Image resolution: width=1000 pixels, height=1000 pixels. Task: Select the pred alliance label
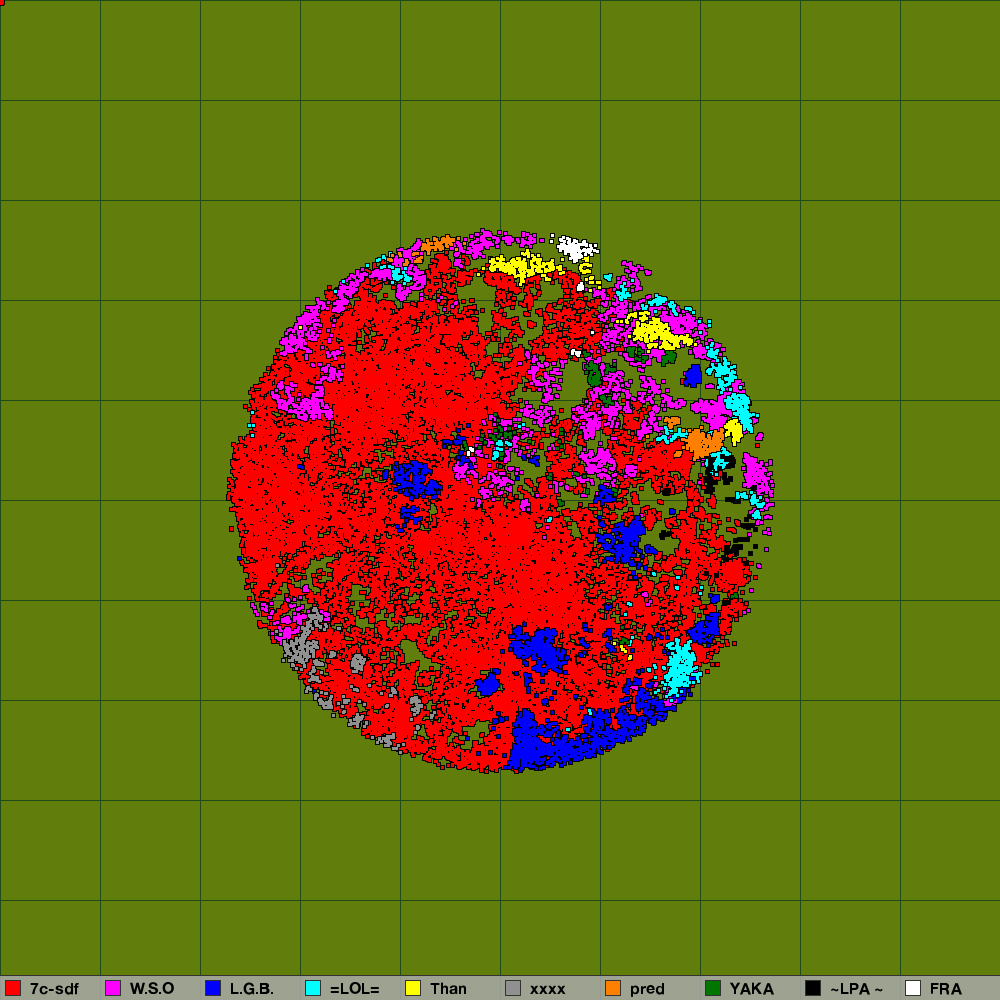coord(647,989)
